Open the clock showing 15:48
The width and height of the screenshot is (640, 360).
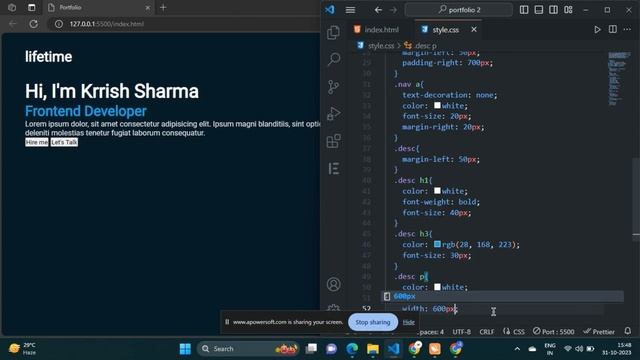[x=616, y=349]
